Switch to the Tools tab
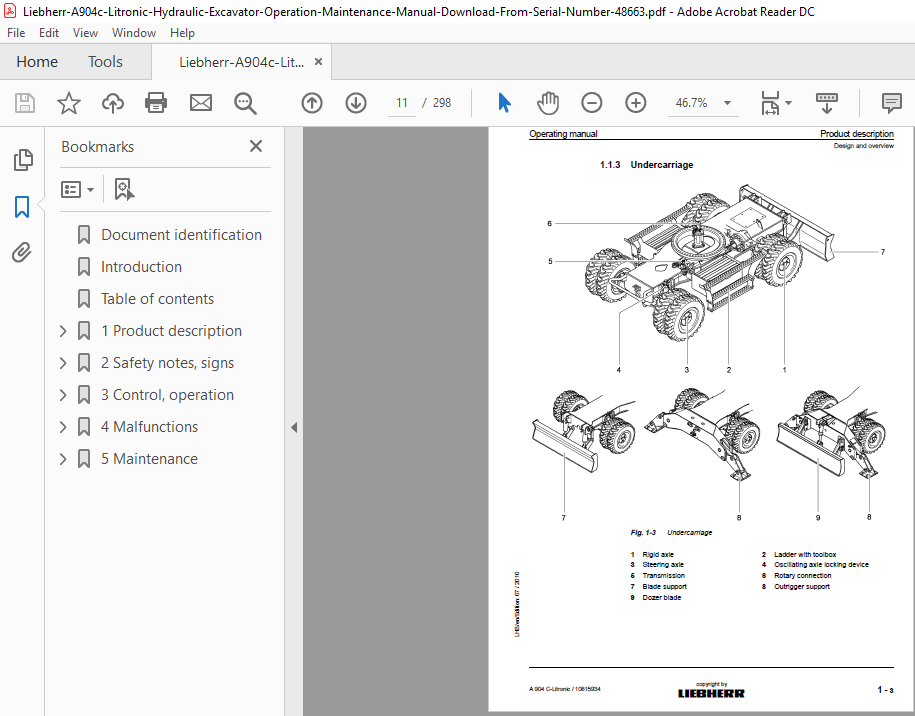This screenshot has height=716, width=915. click(106, 62)
